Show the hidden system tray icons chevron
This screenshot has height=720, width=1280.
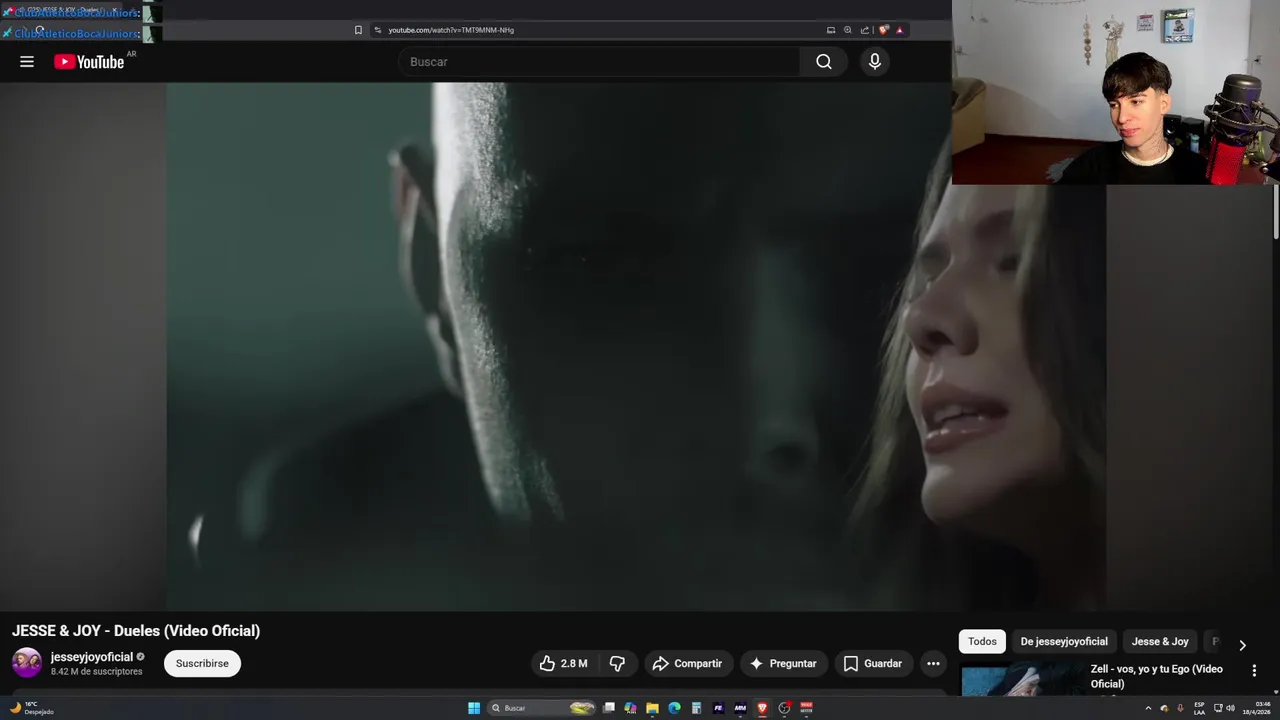pyautogui.click(x=1148, y=708)
